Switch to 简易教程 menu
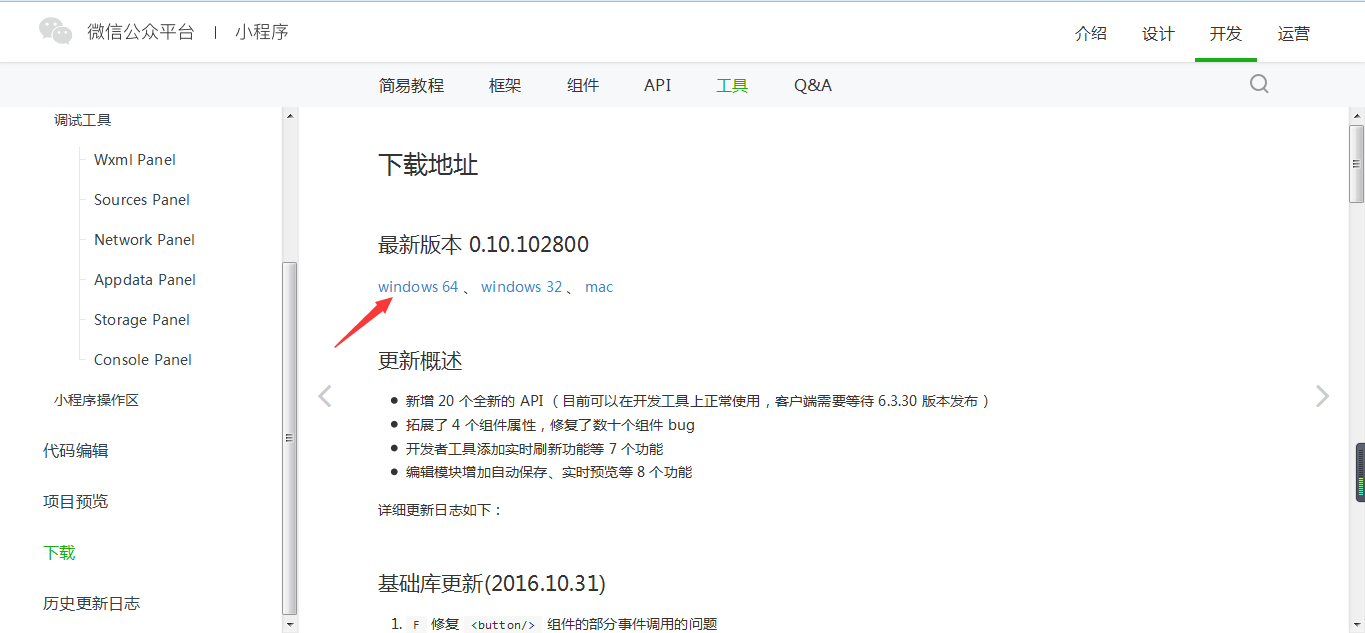This screenshot has width=1365, height=633. coord(411,85)
